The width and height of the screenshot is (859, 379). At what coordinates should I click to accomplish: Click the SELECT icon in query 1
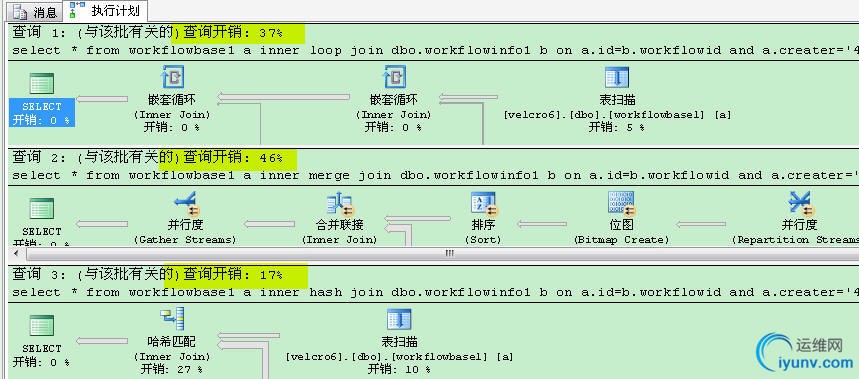pyautogui.click(x=42, y=83)
